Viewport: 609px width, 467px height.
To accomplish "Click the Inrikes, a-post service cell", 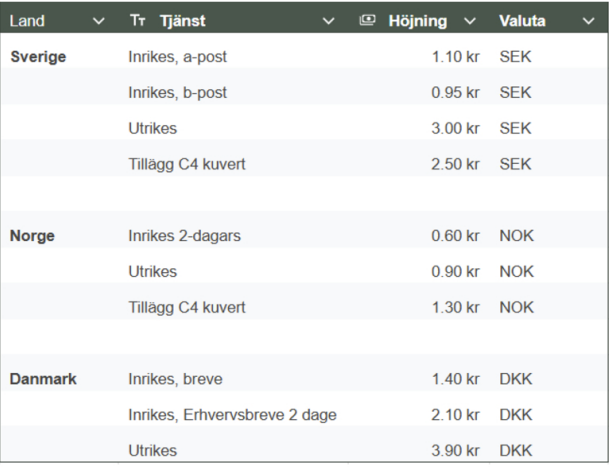I will 177,57.
